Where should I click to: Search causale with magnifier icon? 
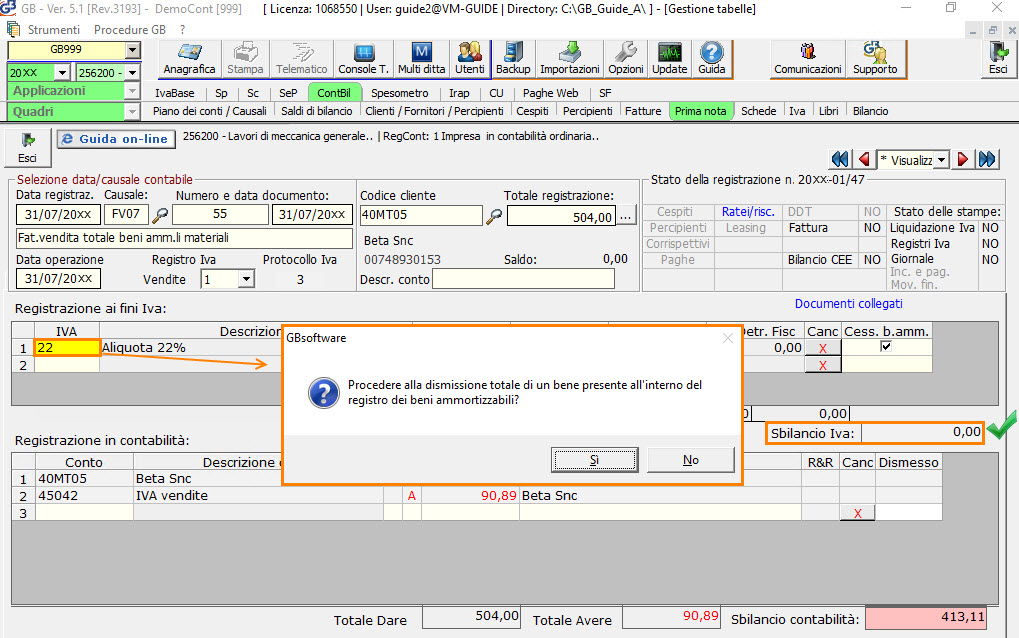click(160, 214)
